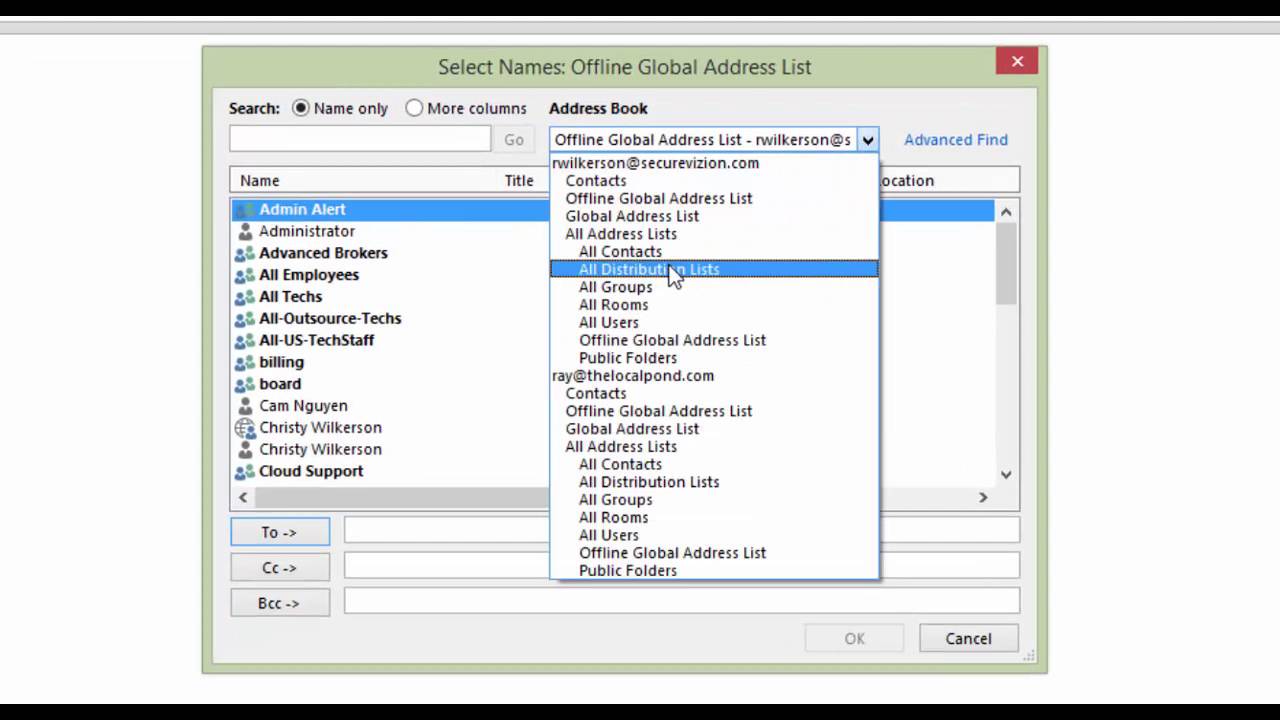Choose All Distribution Lists under ray@thelocalpond.com

648,482
